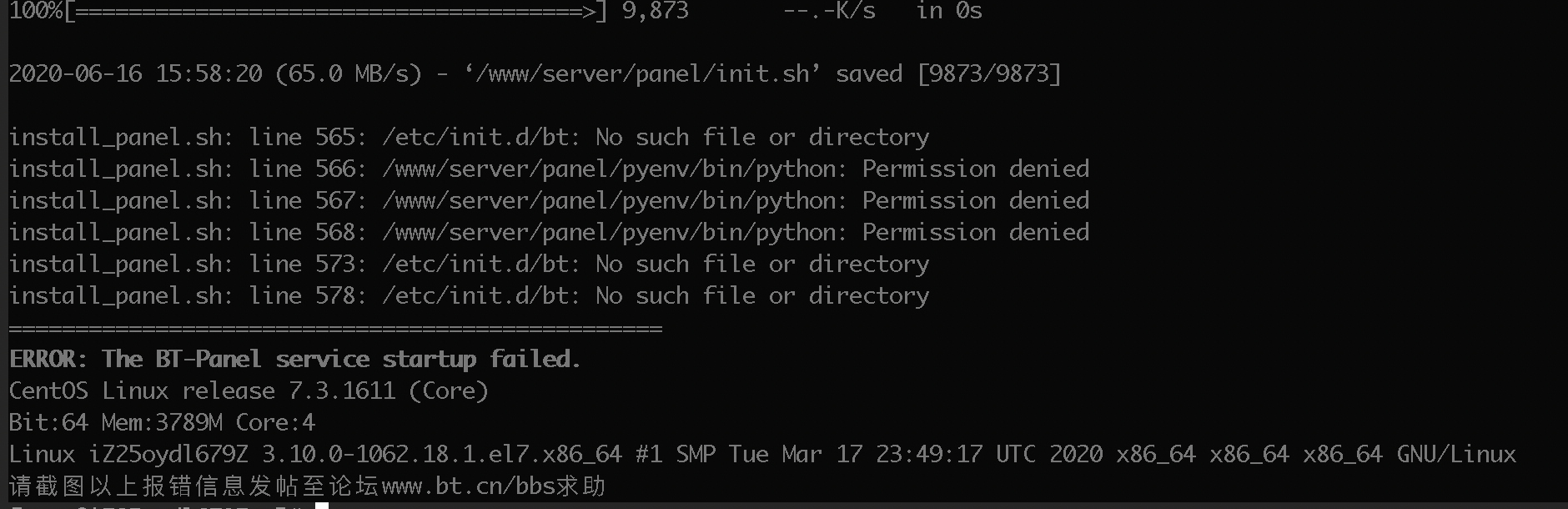This screenshot has height=509, width=1568.
Task: Click the equals-sign separator line
Action: [335, 329]
